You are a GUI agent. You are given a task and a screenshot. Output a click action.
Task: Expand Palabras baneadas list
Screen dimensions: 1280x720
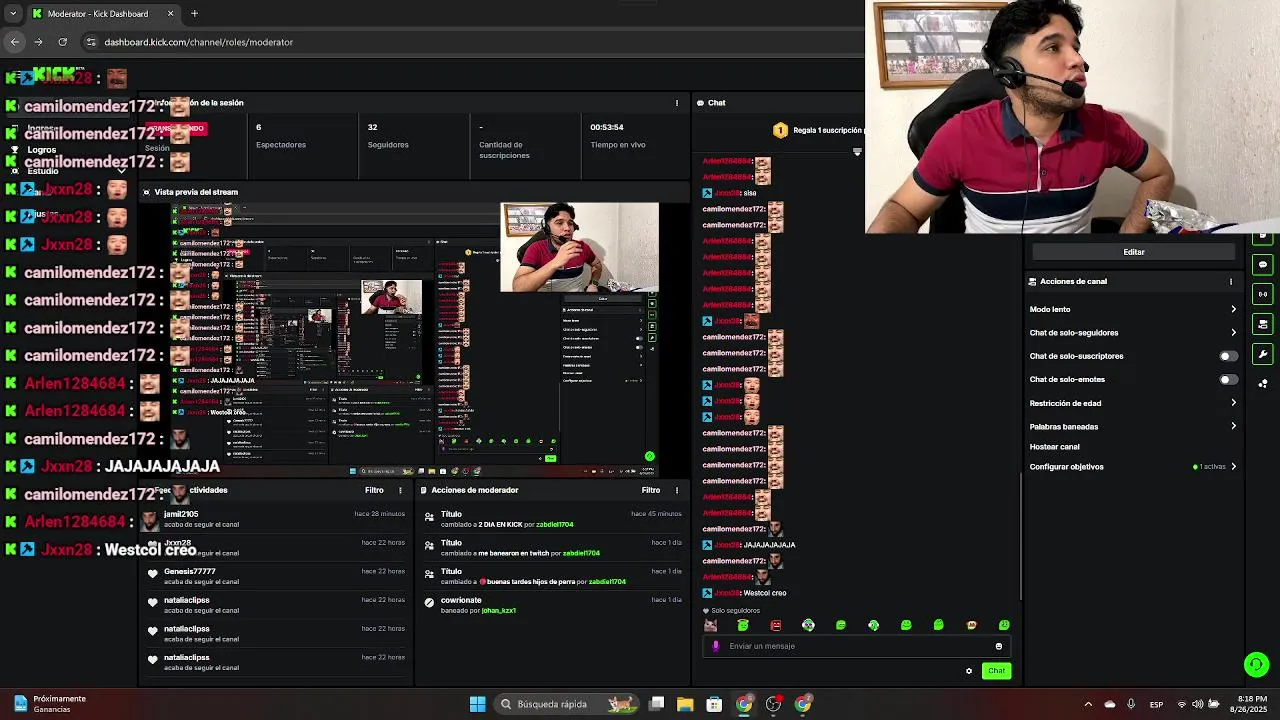coord(1133,427)
